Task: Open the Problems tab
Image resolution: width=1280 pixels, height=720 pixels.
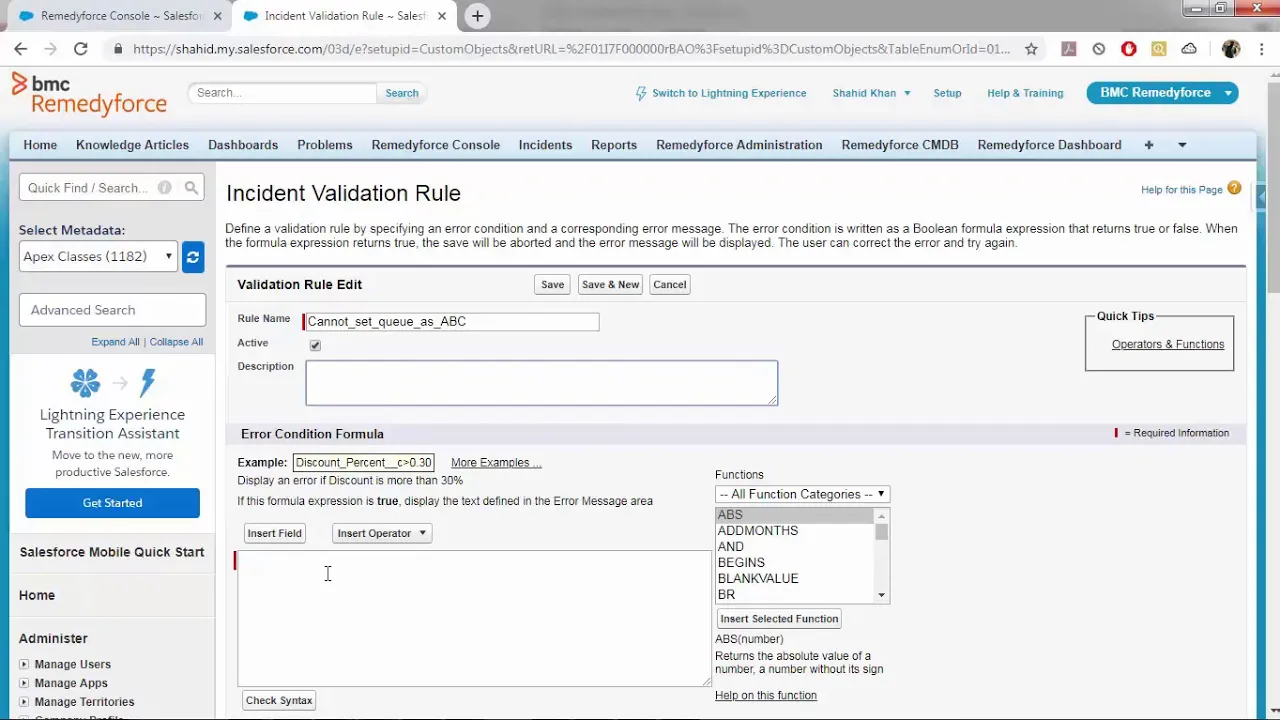Action: point(325,145)
